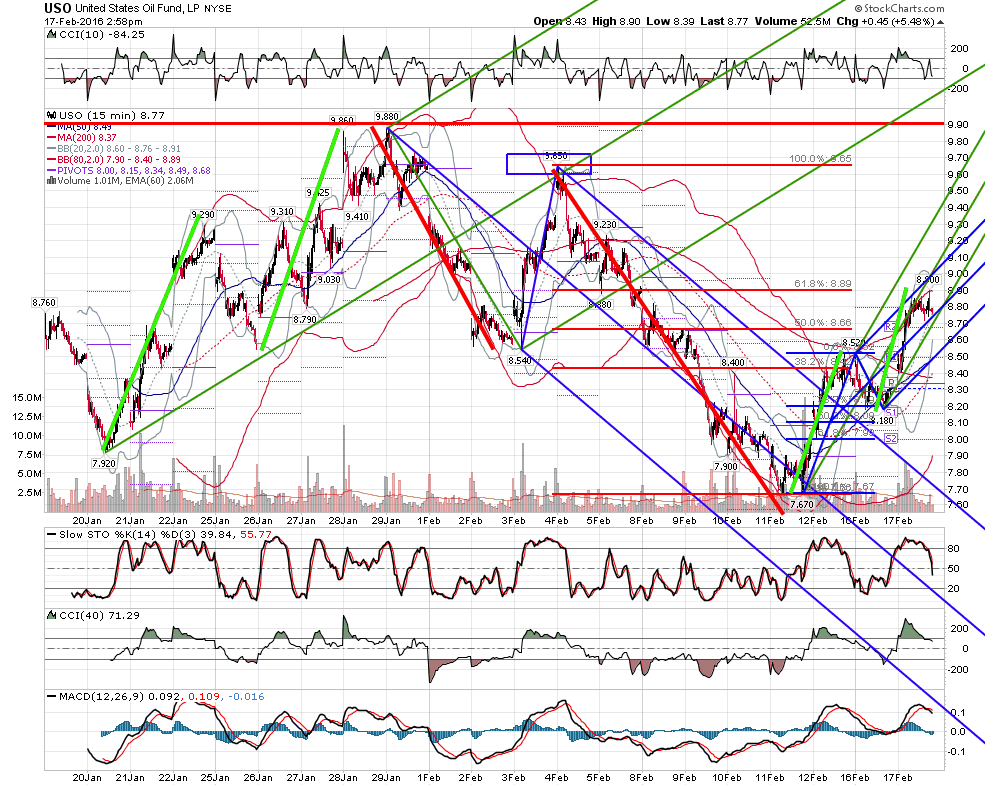
Task: Click the 9.880 peak price callout
Action: (x=386, y=117)
